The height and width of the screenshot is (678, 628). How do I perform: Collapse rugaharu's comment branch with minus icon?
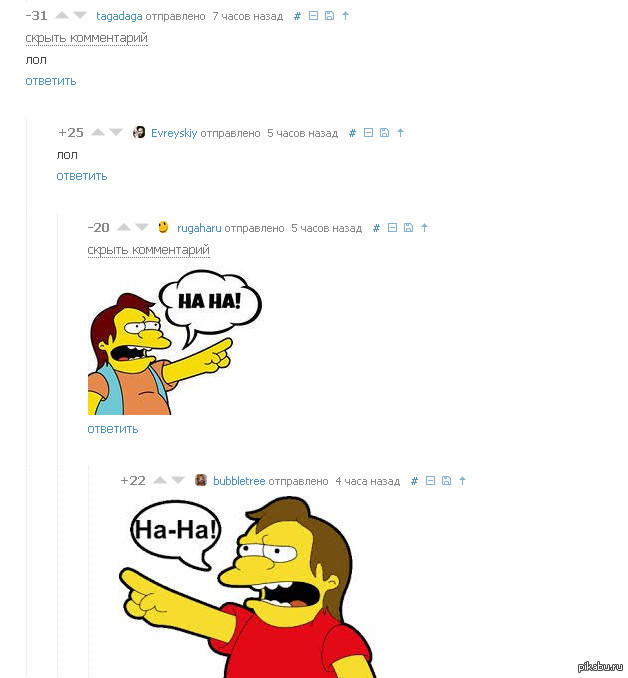[x=392, y=227]
